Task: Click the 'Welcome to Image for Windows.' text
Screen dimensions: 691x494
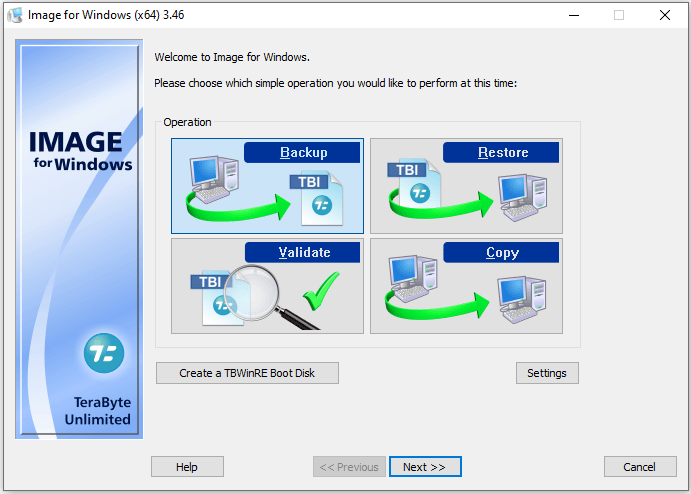Action: (232, 57)
